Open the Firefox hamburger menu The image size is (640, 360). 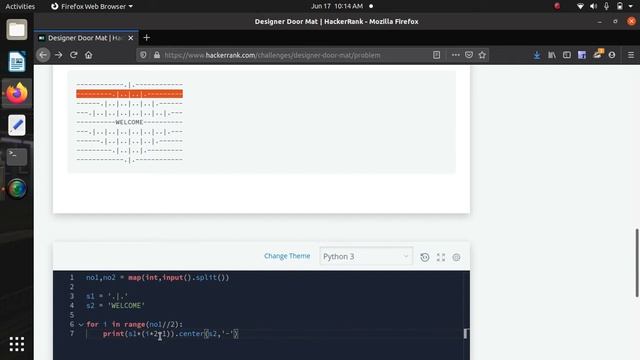631,55
